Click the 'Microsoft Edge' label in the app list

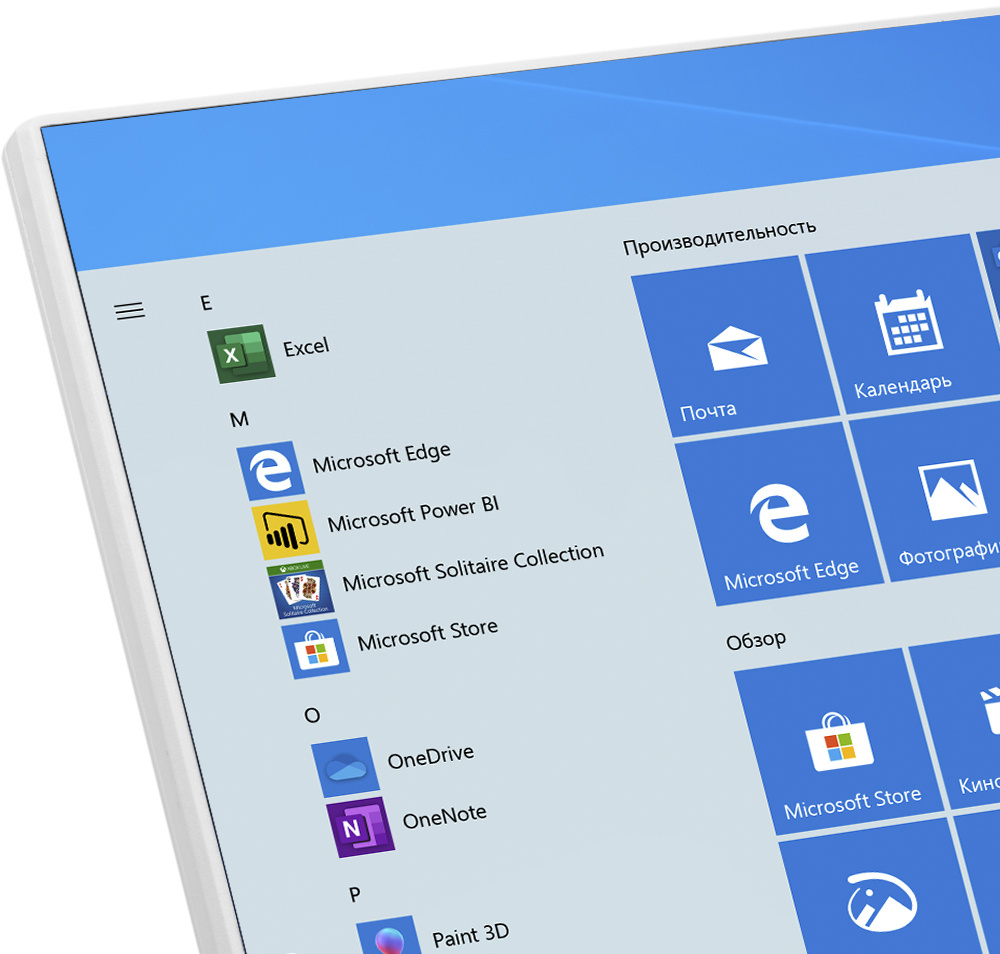click(381, 457)
